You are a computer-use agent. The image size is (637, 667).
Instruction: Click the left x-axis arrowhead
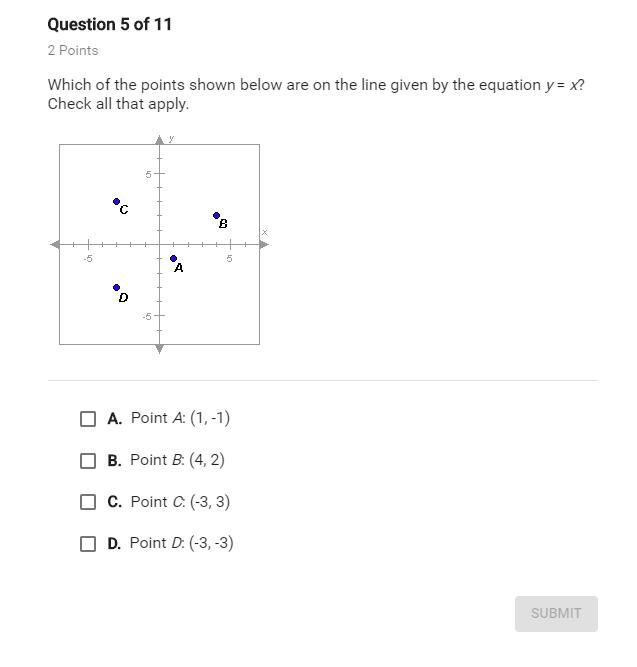tap(55, 244)
